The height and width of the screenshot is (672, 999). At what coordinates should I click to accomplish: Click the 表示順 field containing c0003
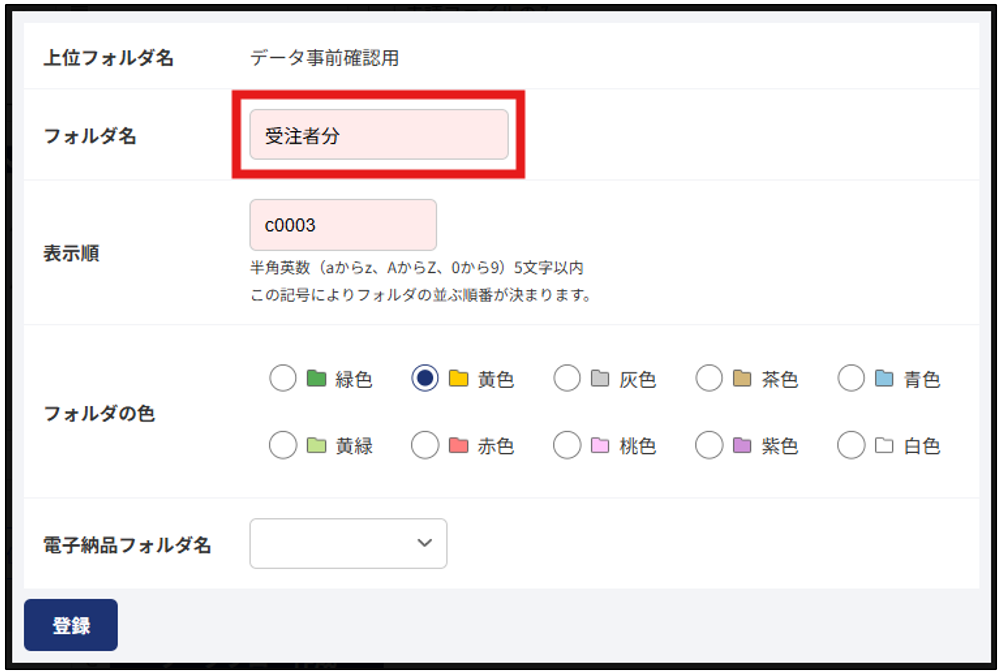click(x=343, y=225)
